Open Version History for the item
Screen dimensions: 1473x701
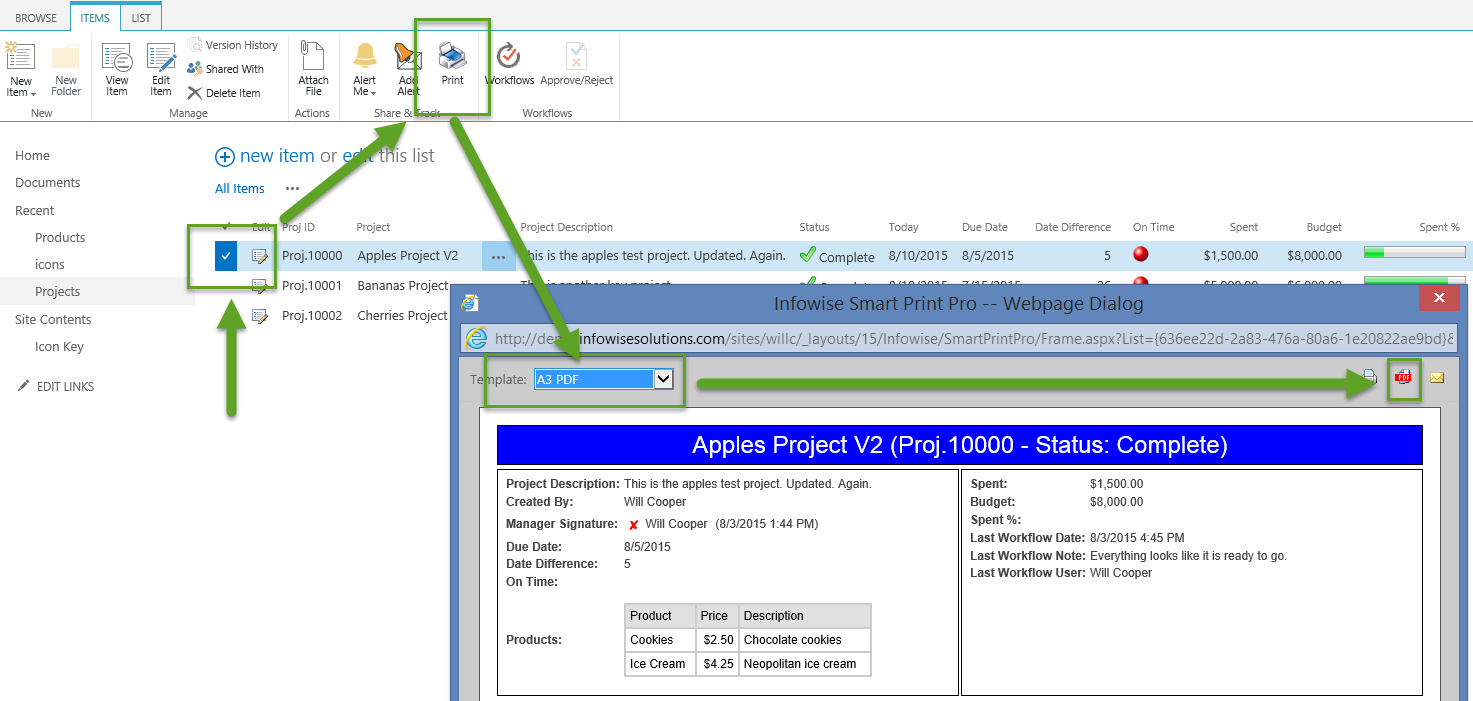[232, 45]
